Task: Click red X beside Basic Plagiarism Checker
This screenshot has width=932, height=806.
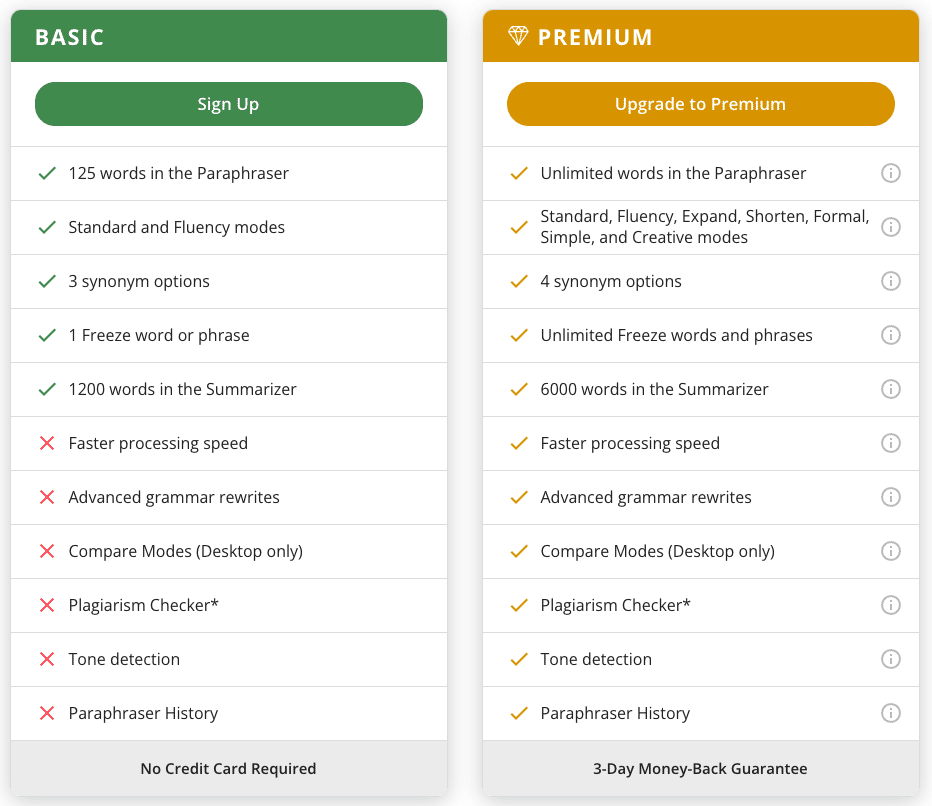Action: [47, 605]
